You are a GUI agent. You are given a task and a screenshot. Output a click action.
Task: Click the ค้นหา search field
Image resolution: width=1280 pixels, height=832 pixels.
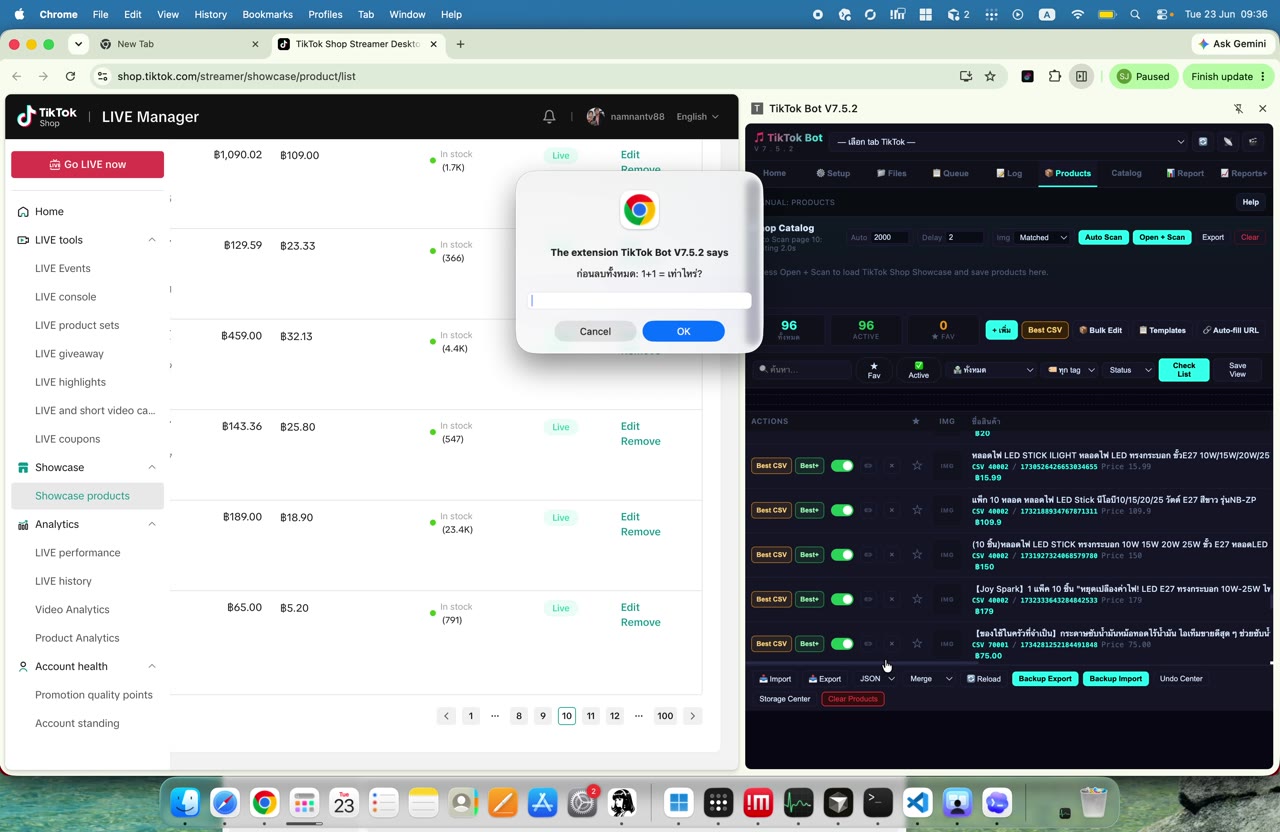pos(802,370)
